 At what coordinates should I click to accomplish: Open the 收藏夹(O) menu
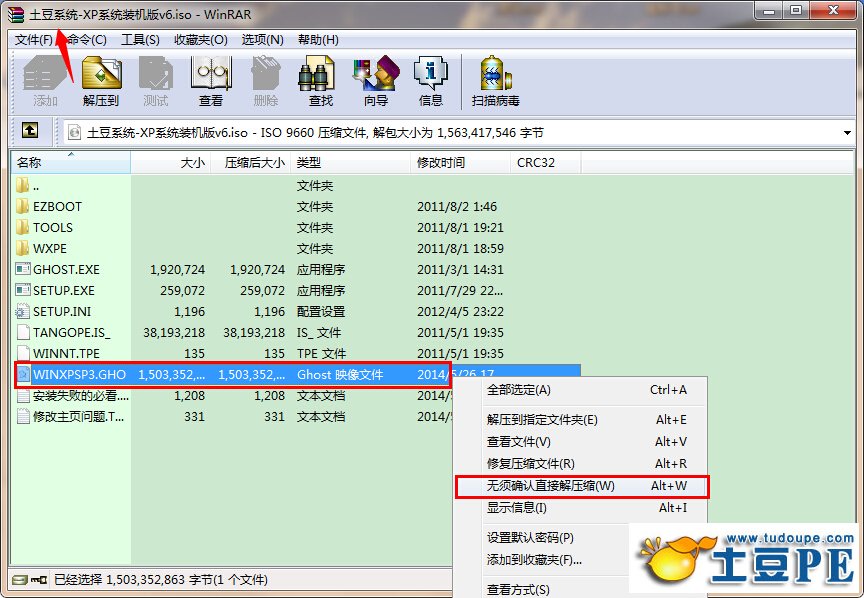(201, 40)
